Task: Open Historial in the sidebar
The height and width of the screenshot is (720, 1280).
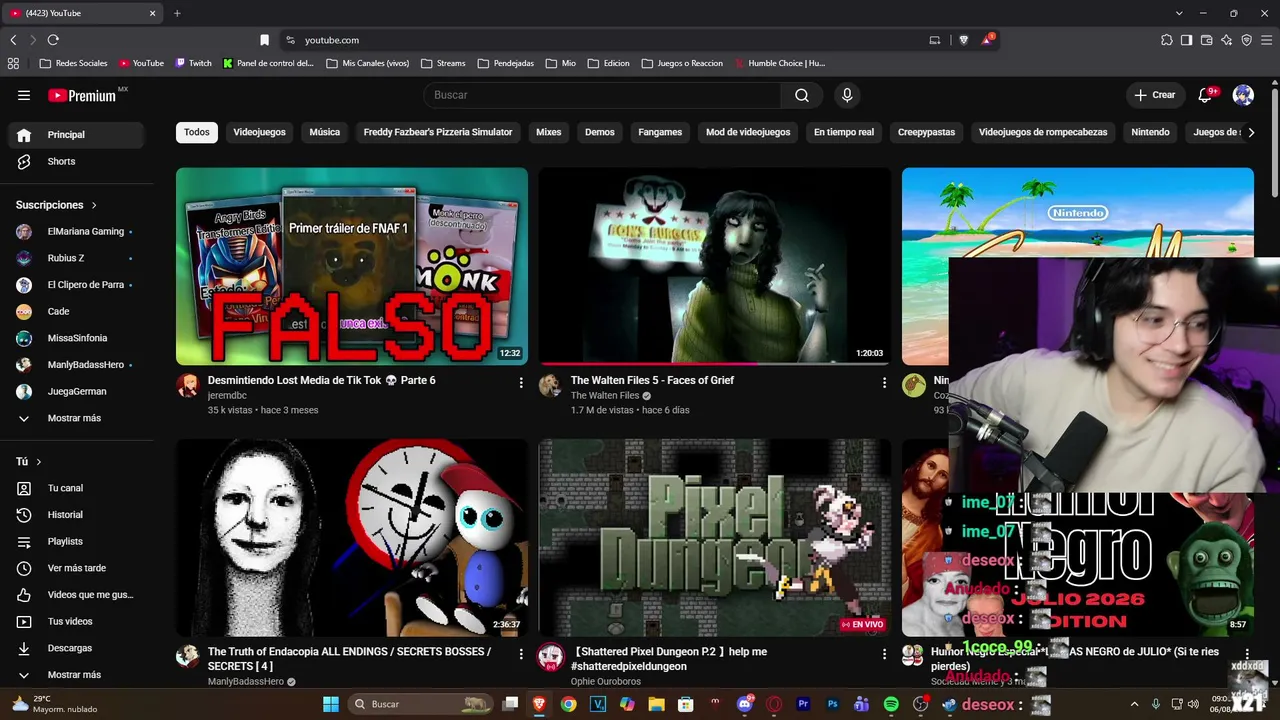Action: tap(76, 515)
